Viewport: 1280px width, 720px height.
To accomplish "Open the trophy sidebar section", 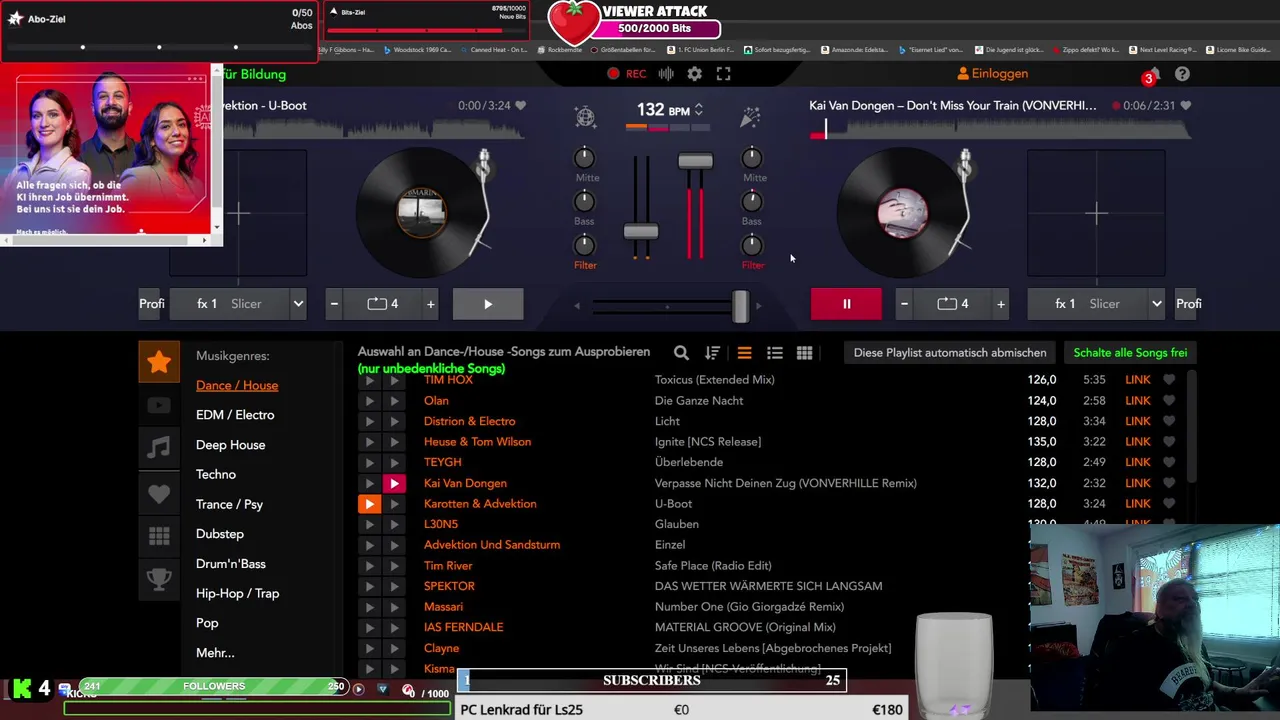I will click(x=159, y=580).
